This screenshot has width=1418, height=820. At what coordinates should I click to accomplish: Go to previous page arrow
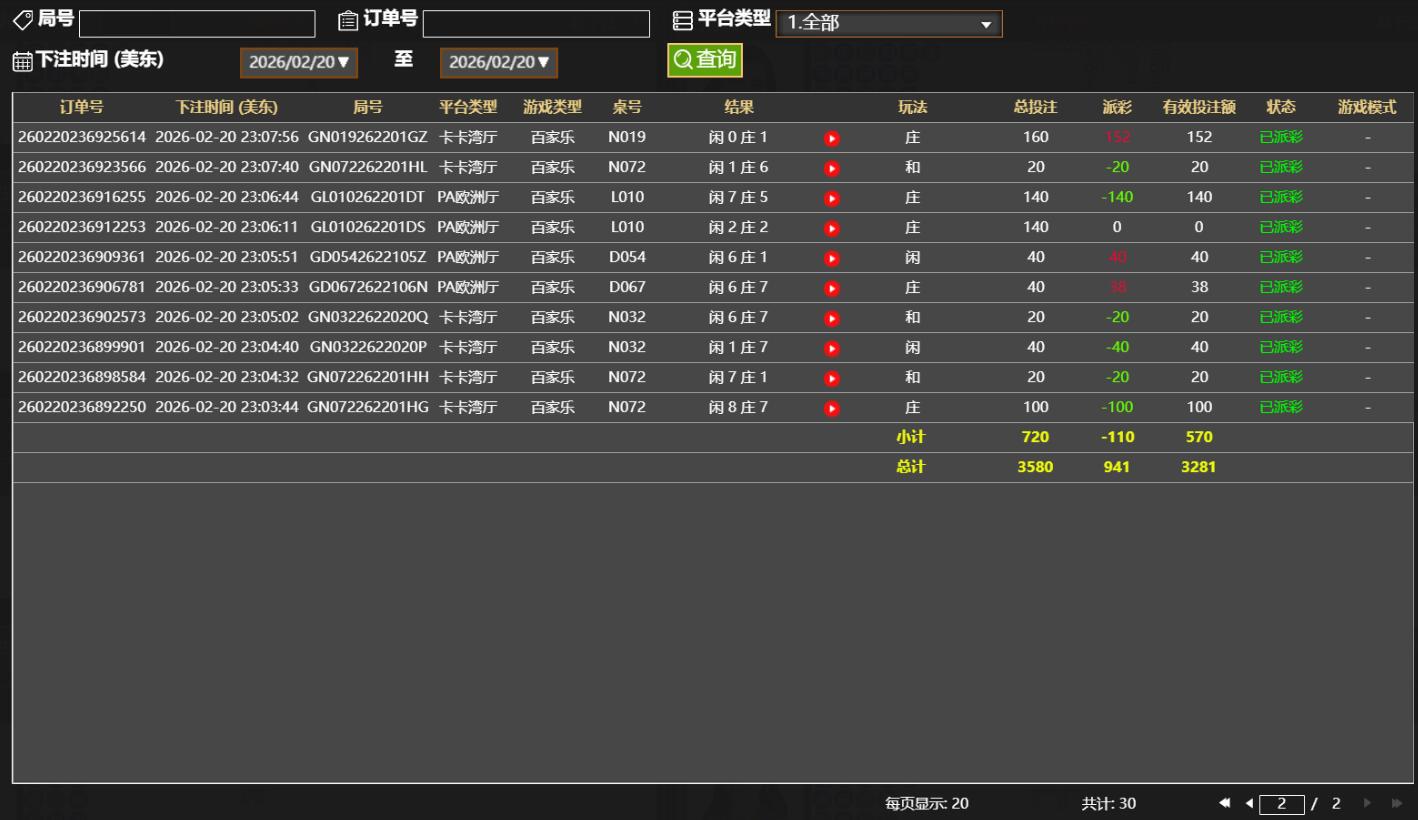point(1248,804)
